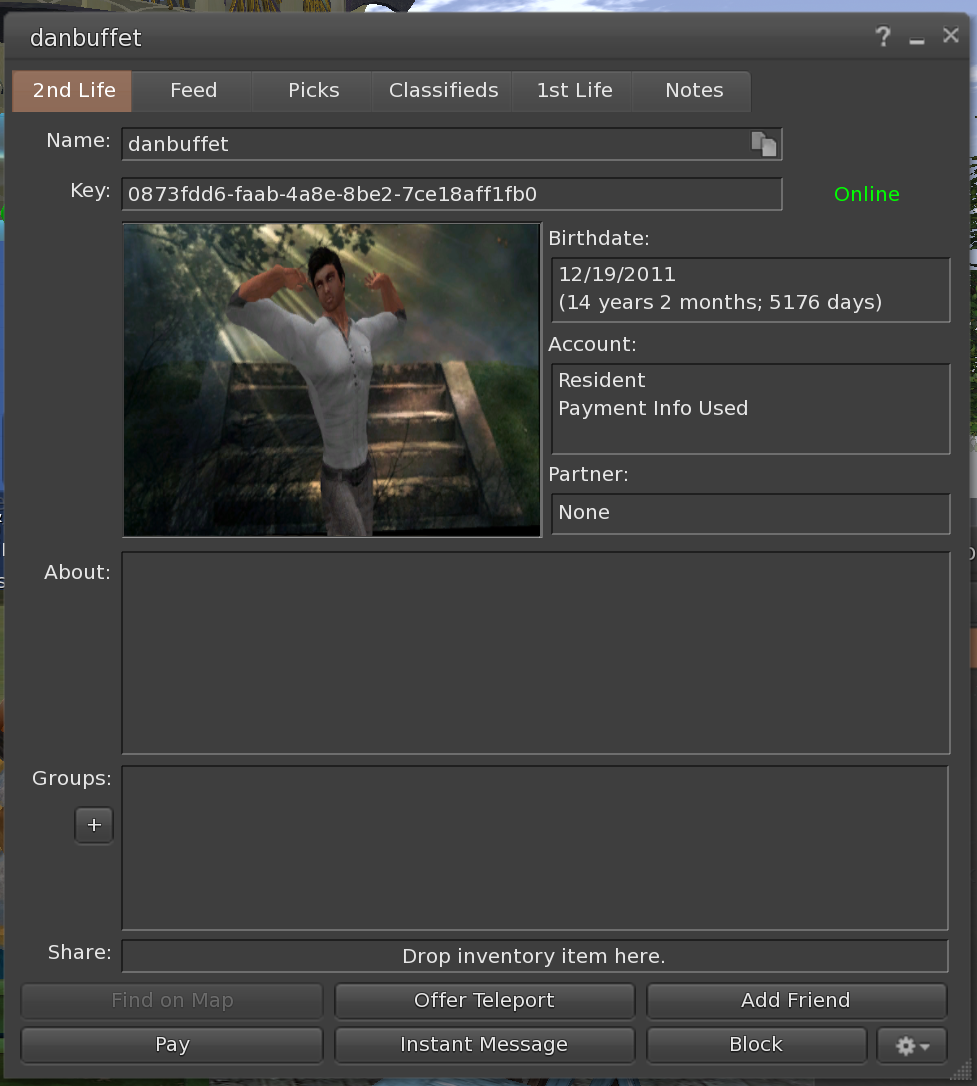Add danbuffet as a friend
This screenshot has width=977, height=1086.
(x=797, y=1000)
